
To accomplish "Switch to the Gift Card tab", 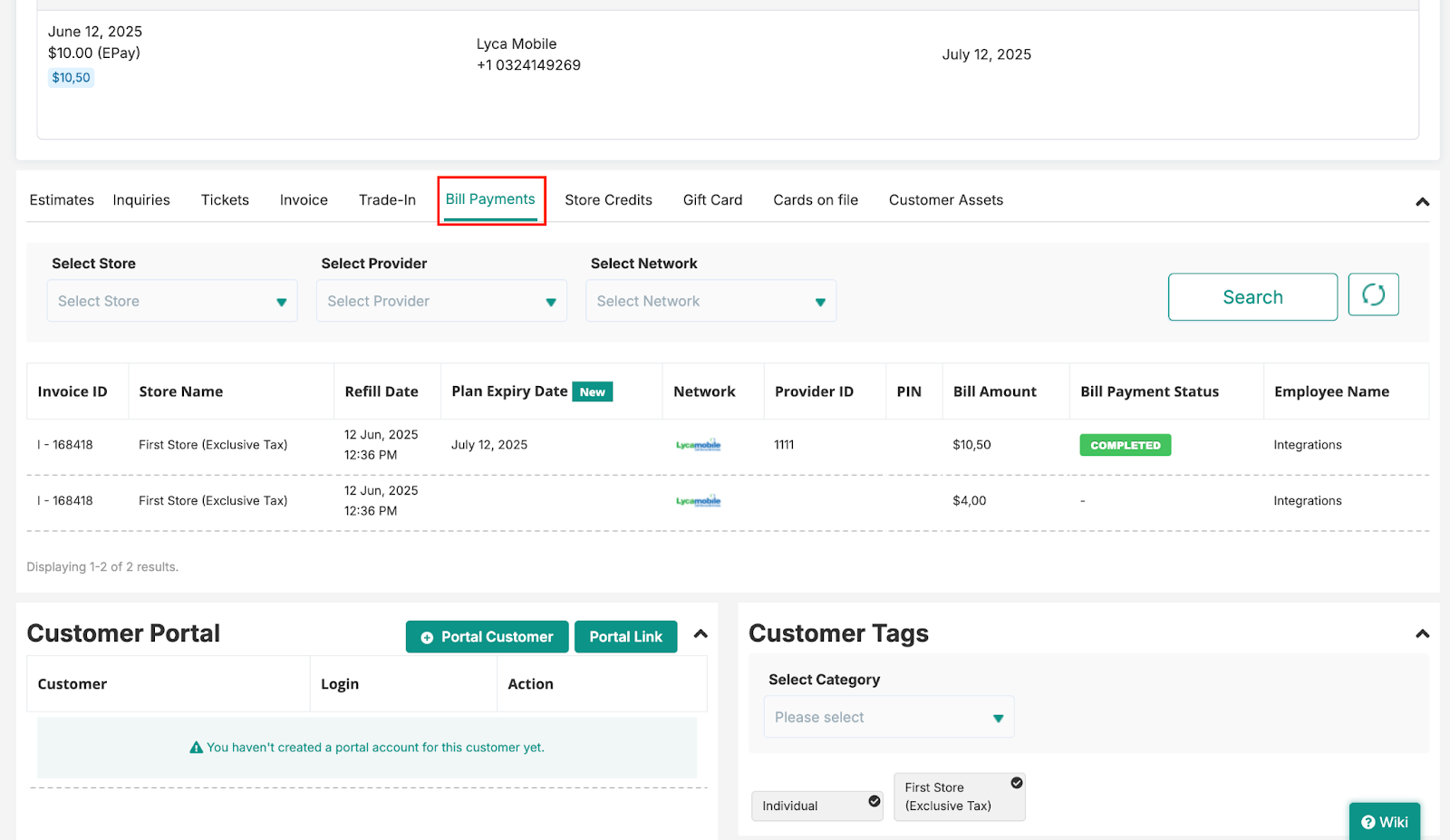I will click(x=712, y=200).
